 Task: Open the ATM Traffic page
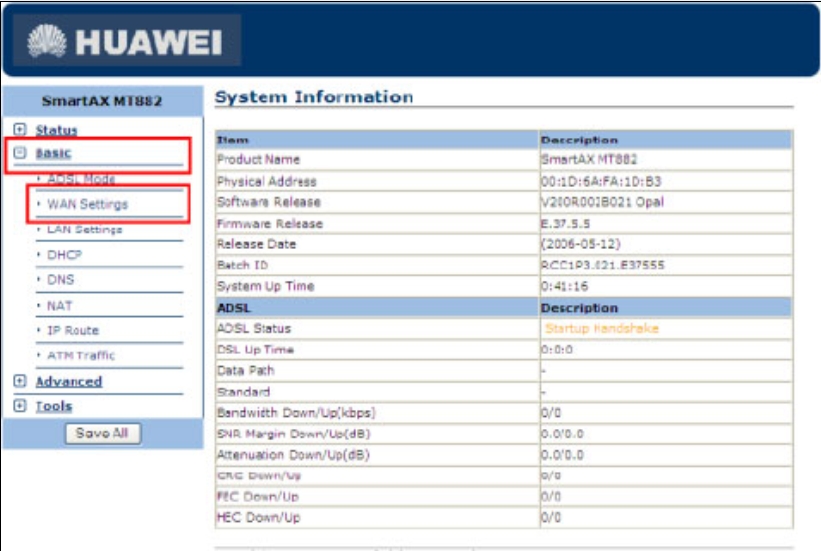point(81,355)
